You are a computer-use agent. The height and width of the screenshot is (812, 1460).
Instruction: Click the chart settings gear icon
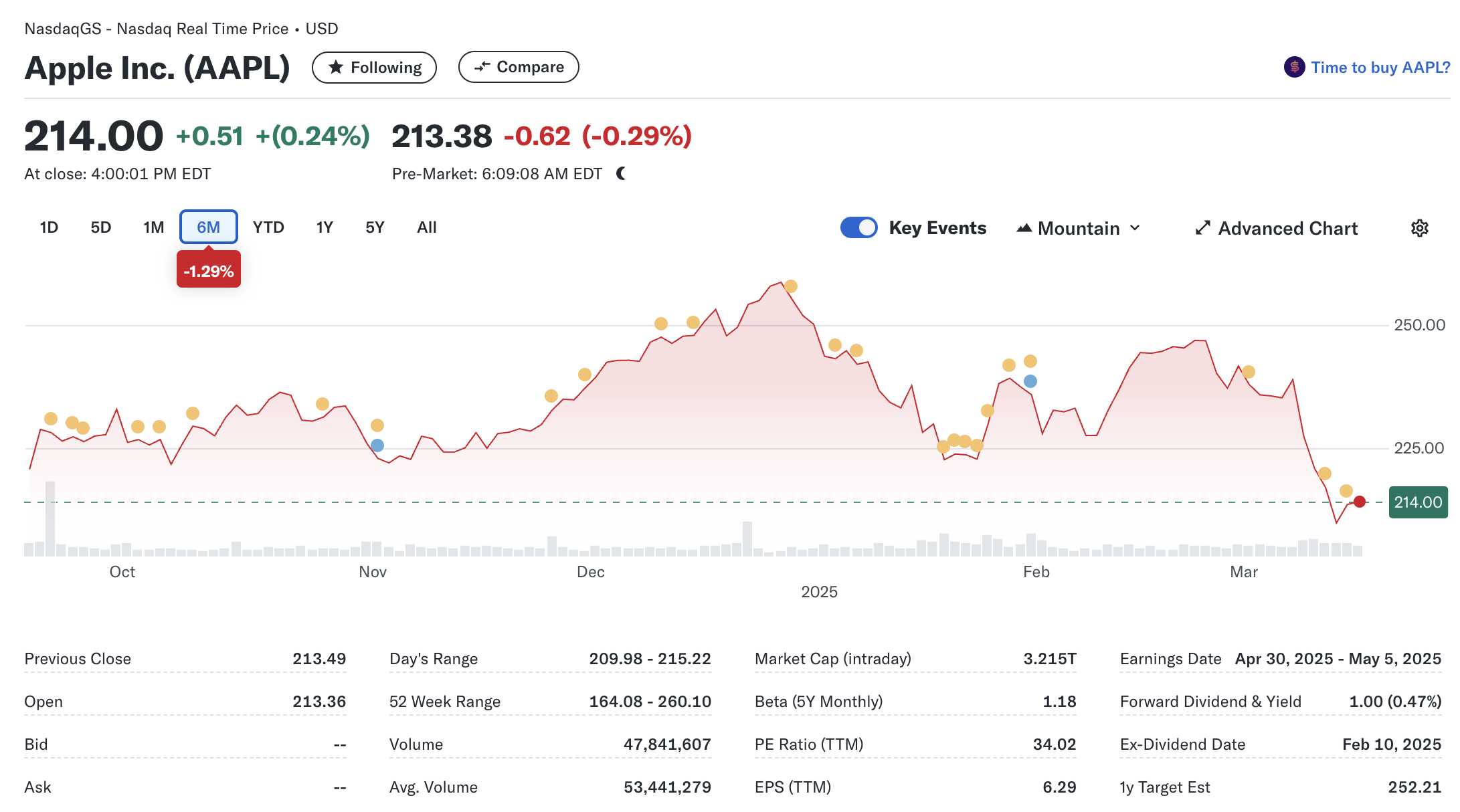1419,228
